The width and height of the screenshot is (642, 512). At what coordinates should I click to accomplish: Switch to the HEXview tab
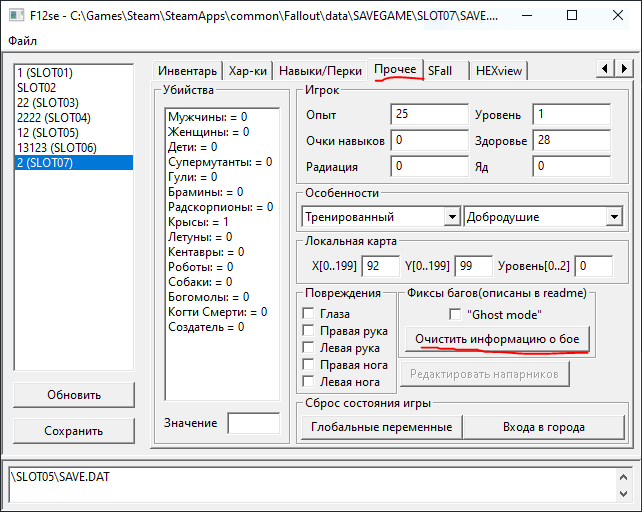pyautogui.click(x=499, y=71)
